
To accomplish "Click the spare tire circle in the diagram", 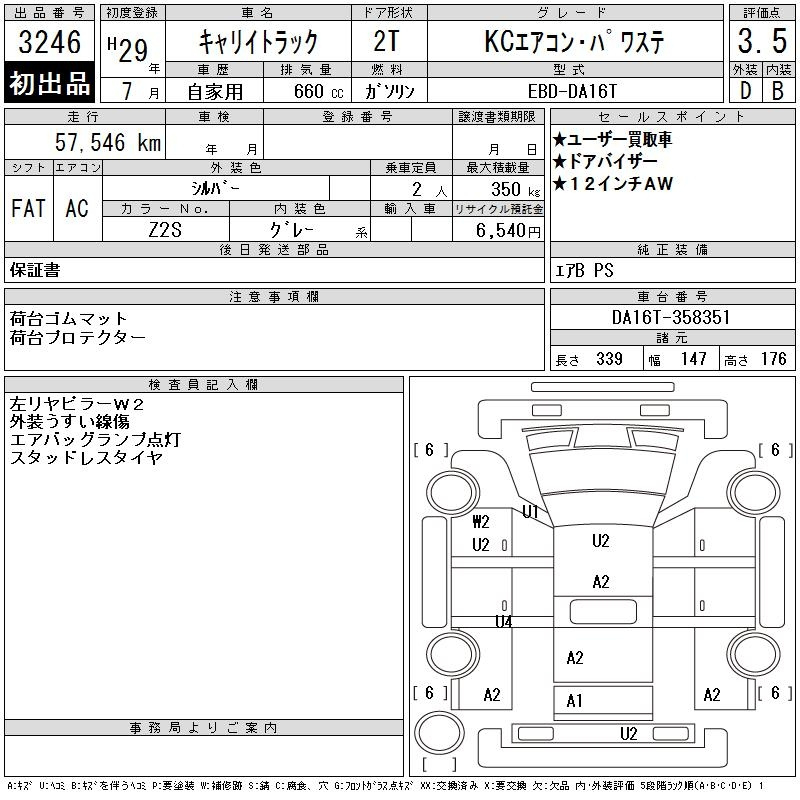I will [x=439, y=732].
